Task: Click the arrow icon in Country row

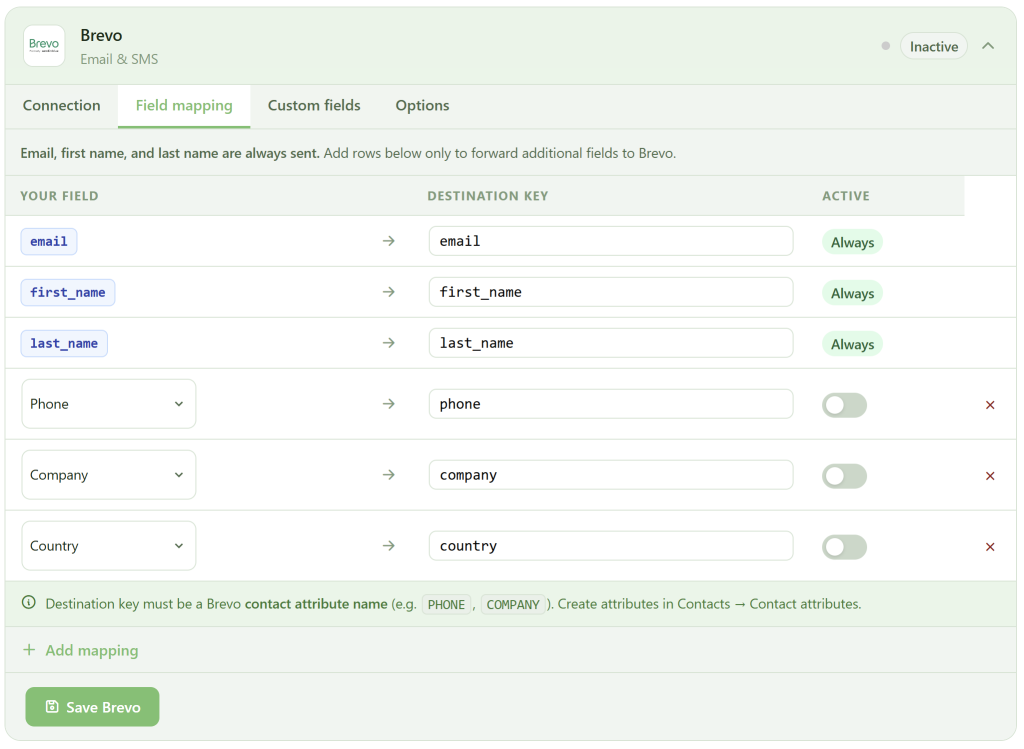Action: click(x=389, y=545)
